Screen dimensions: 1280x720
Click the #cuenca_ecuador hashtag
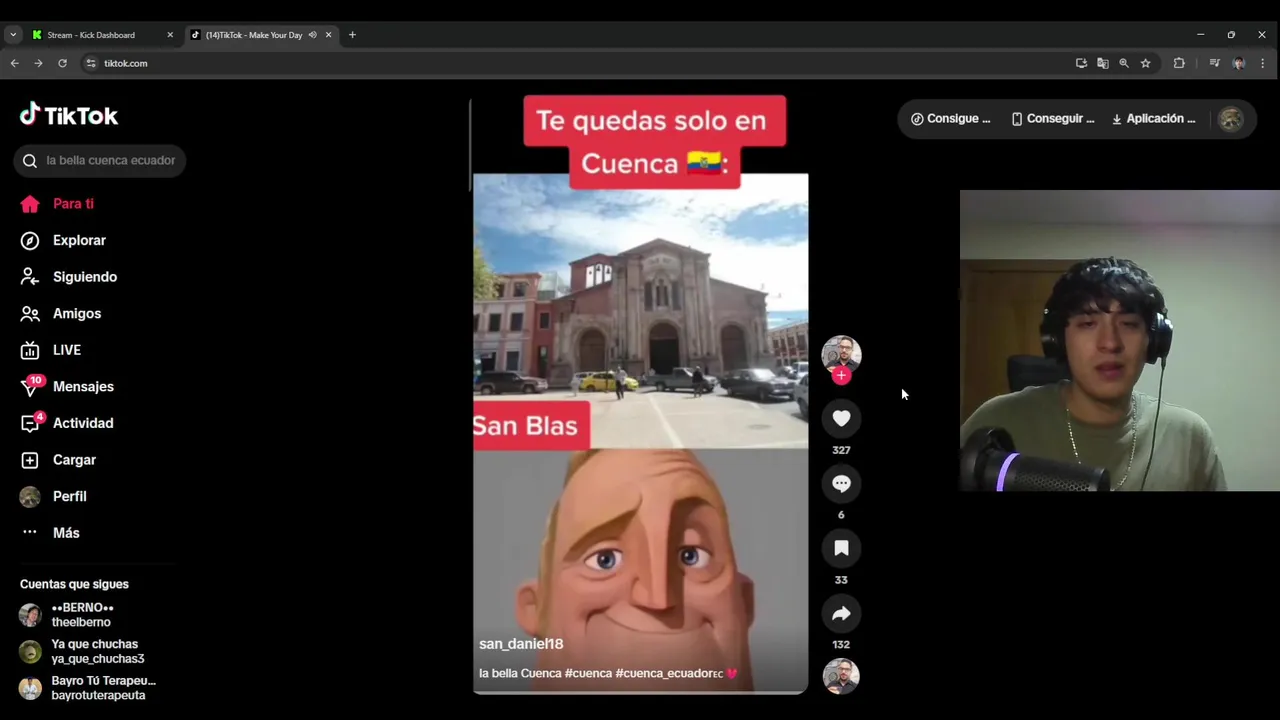point(668,673)
